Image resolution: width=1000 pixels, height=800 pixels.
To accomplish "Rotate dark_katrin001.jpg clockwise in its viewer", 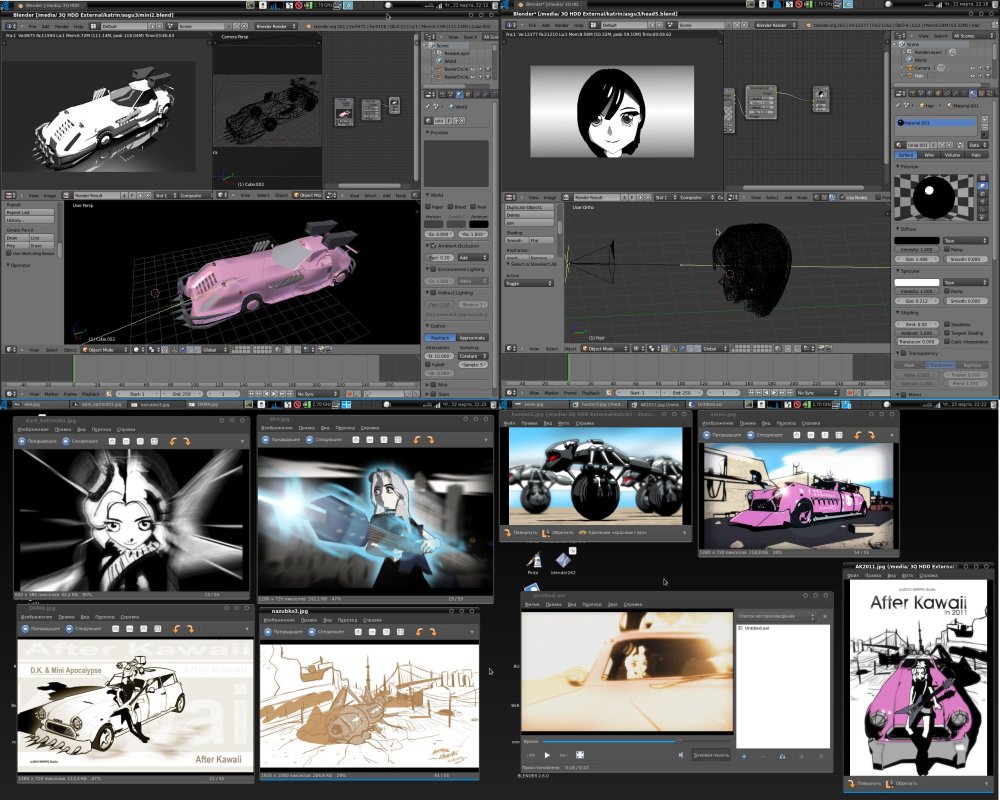I will (186, 441).
